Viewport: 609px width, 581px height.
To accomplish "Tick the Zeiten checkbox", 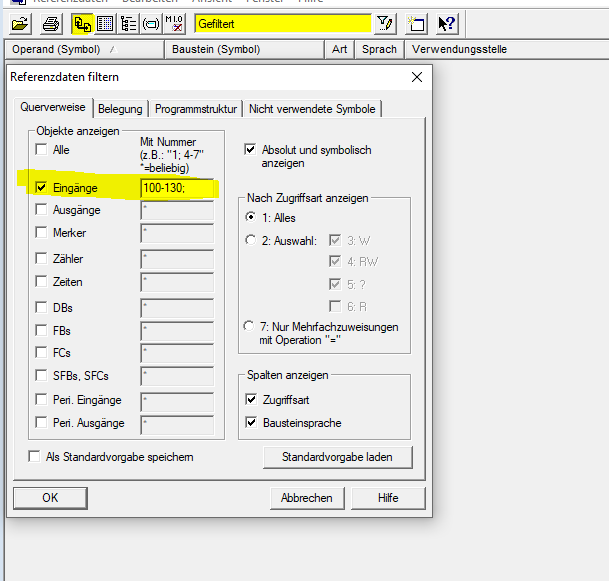I will [41, 281].
